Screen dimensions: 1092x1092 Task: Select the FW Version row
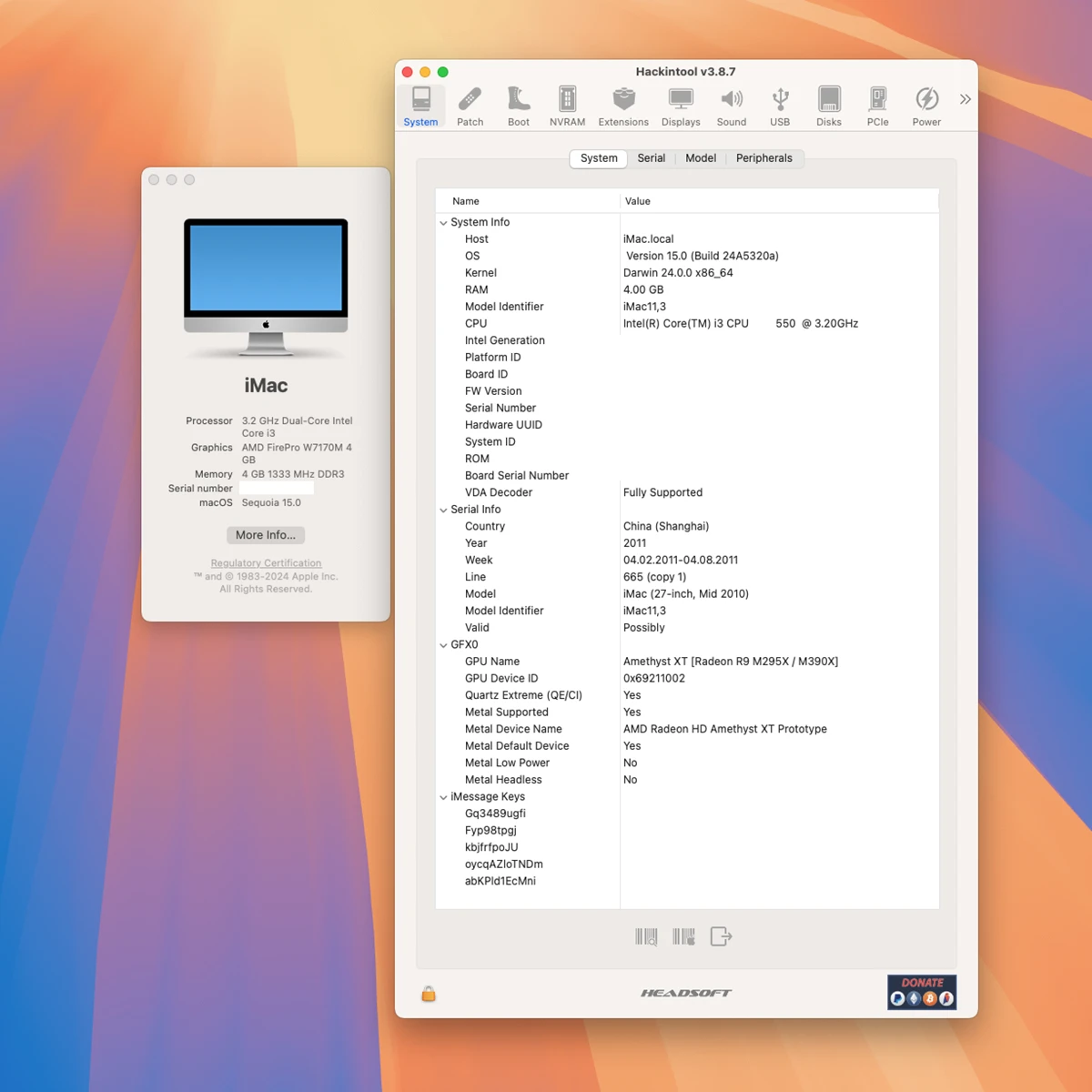pos(687,391)
